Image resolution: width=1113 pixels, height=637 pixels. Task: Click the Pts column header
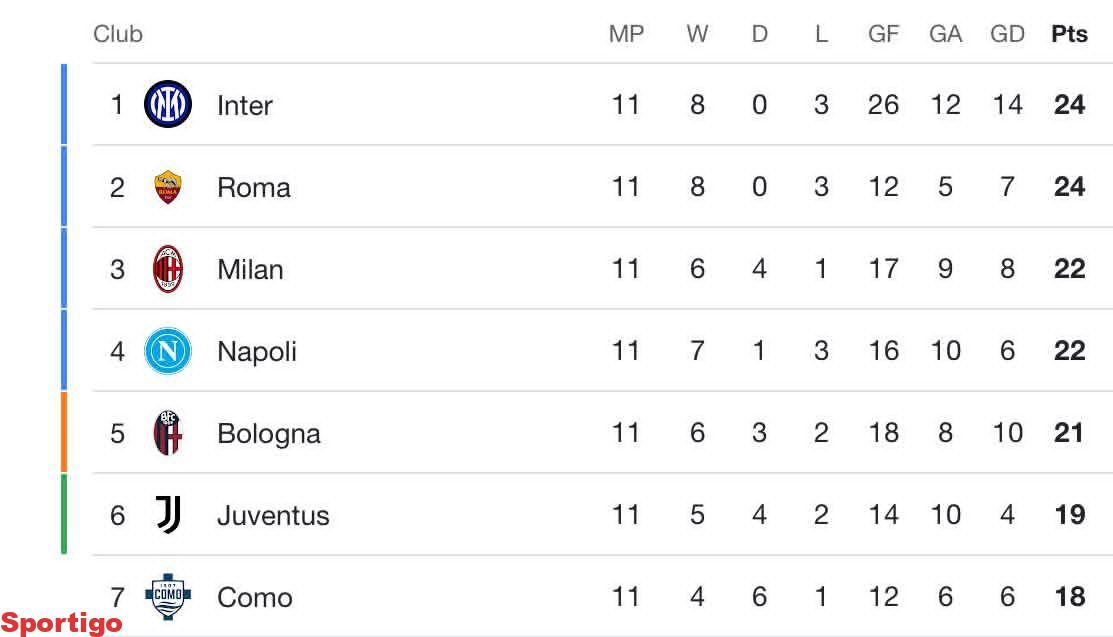click(x=1069, y=34)
